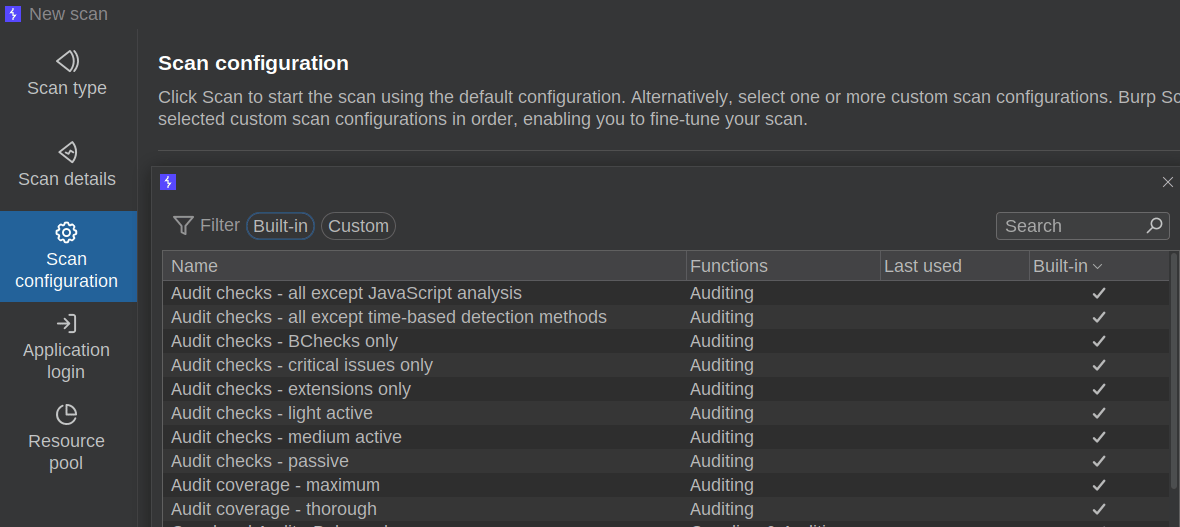The image size is (1180, 527).
Task: Choose the Audit coverage - maximum configuration
Action: click(x=275, y=485)
